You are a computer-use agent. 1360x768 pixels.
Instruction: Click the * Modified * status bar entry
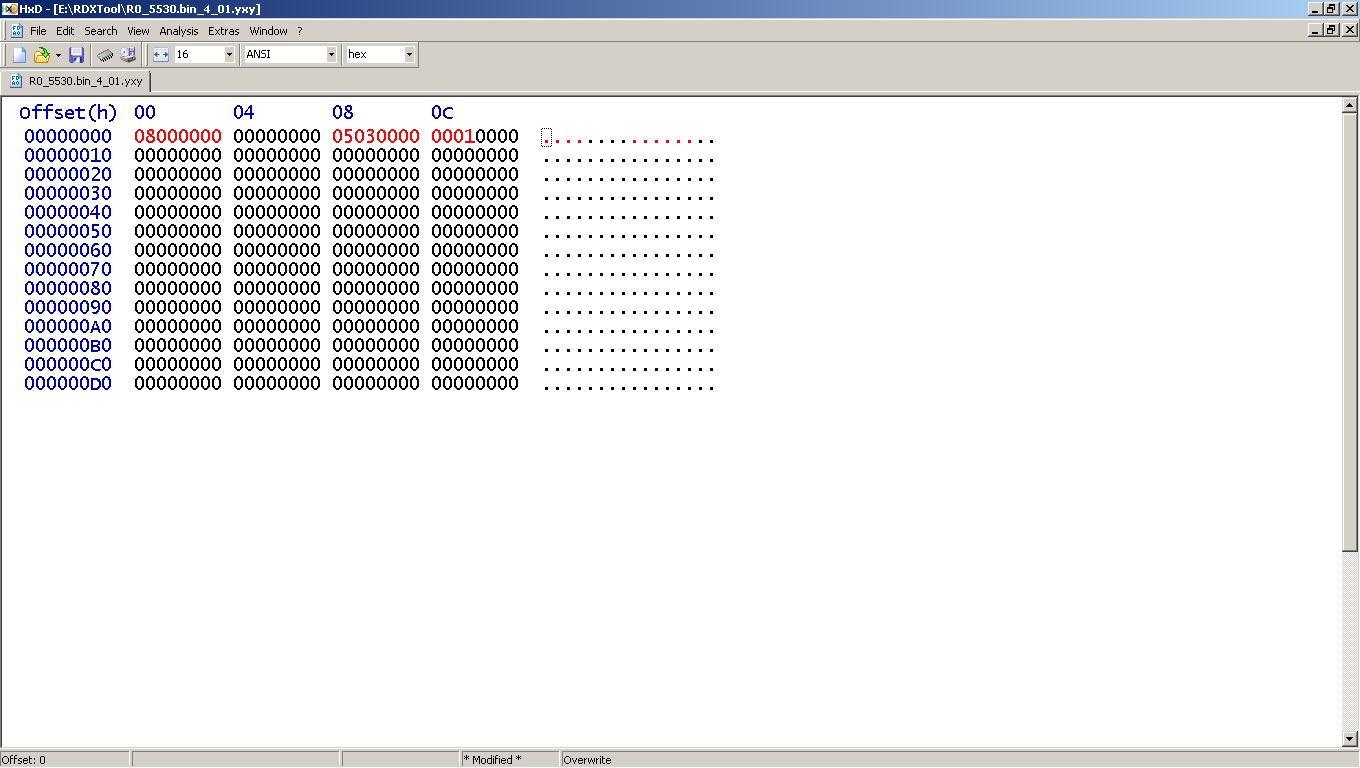510,760
